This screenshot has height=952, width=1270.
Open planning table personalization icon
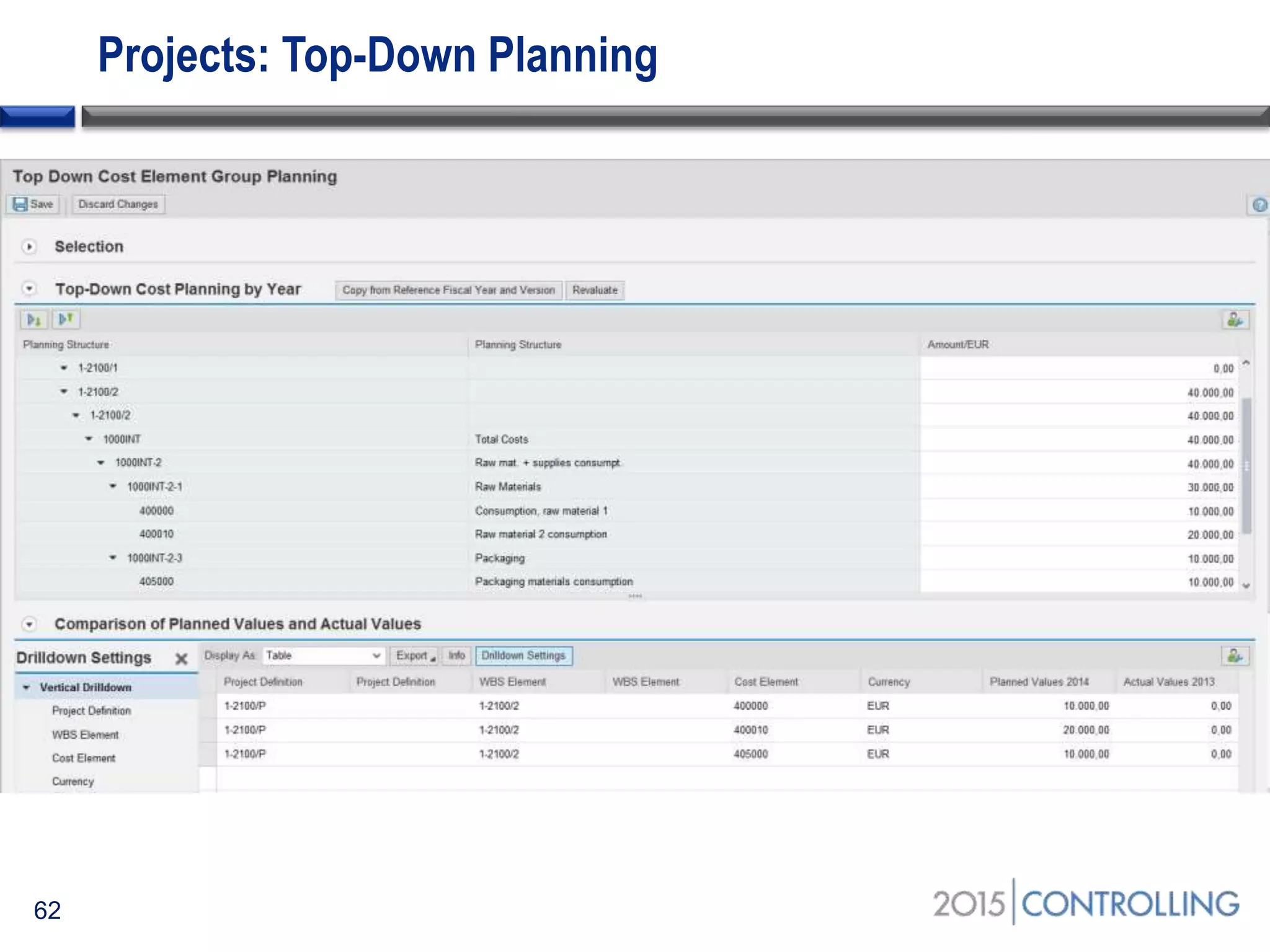[1235, 320]
